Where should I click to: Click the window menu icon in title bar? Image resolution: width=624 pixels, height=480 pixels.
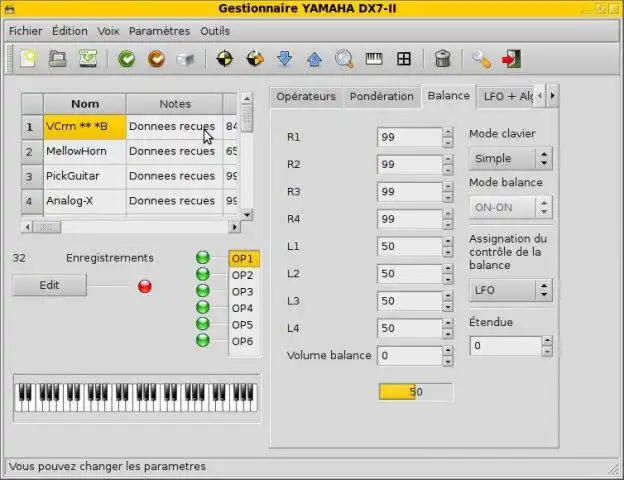10,9
